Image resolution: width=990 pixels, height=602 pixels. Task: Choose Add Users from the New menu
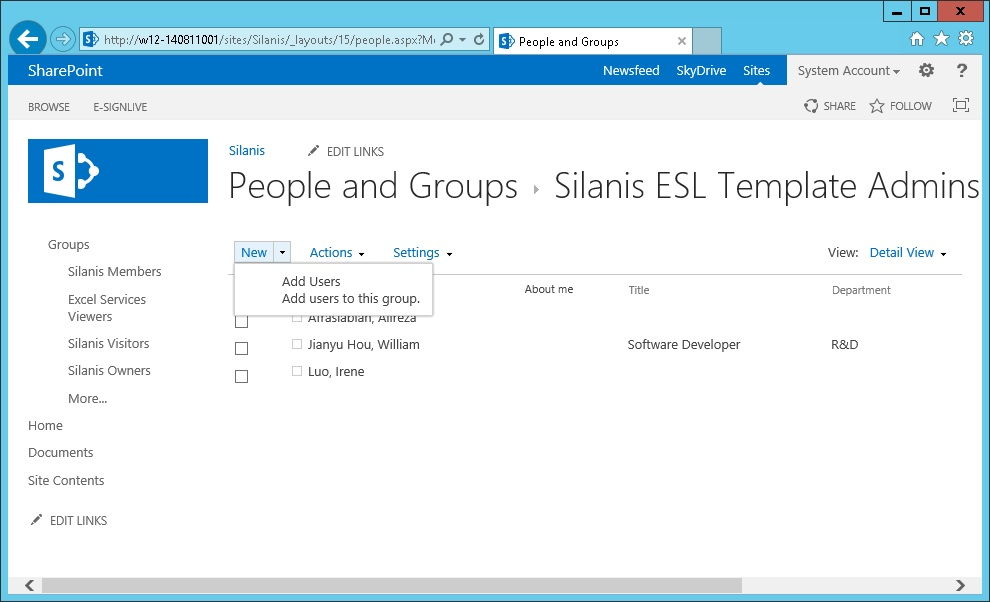point(311,282)
